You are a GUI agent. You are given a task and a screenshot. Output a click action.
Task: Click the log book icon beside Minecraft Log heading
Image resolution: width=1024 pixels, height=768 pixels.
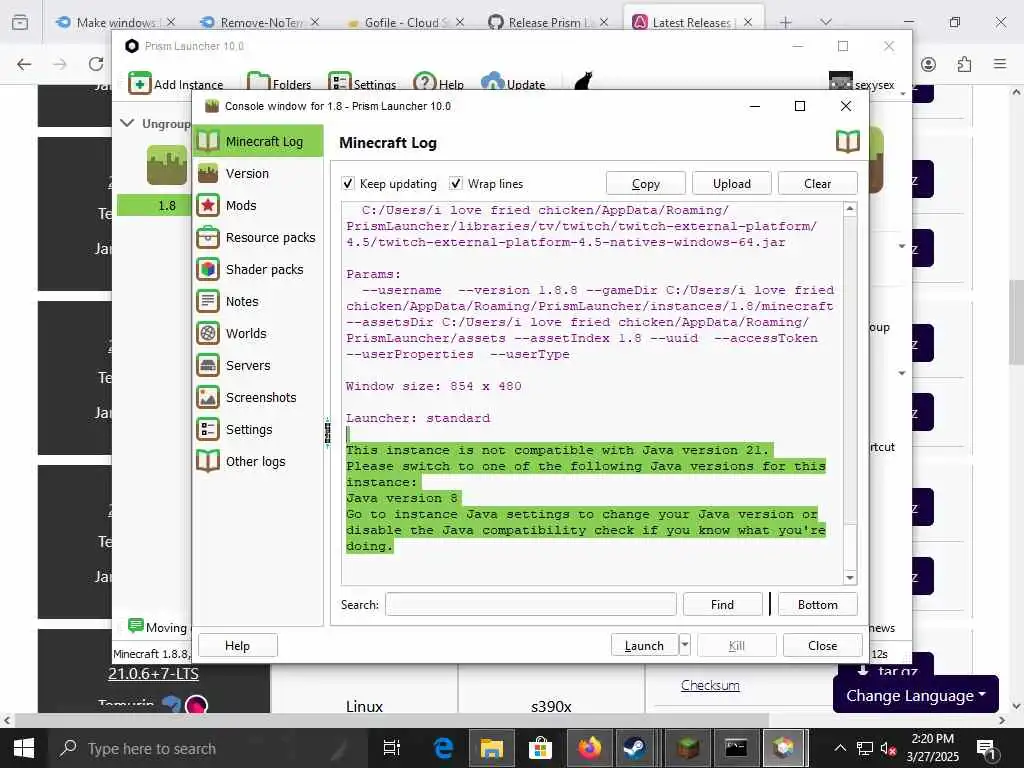(848, 141)
